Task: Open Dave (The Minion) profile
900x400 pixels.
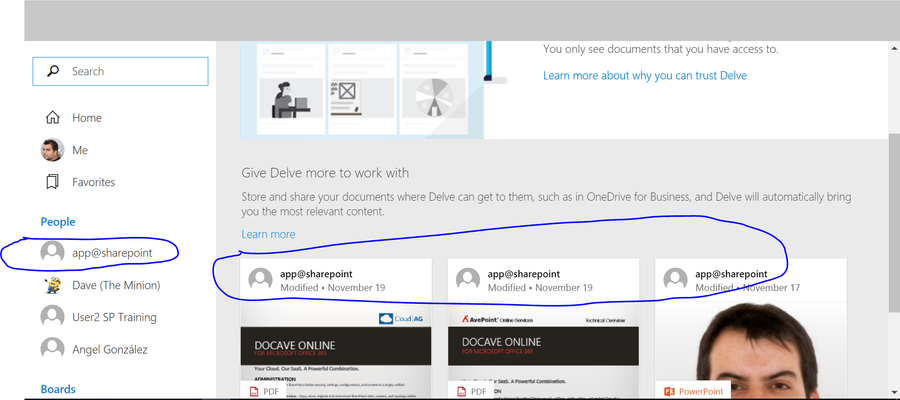Action: 116,285
